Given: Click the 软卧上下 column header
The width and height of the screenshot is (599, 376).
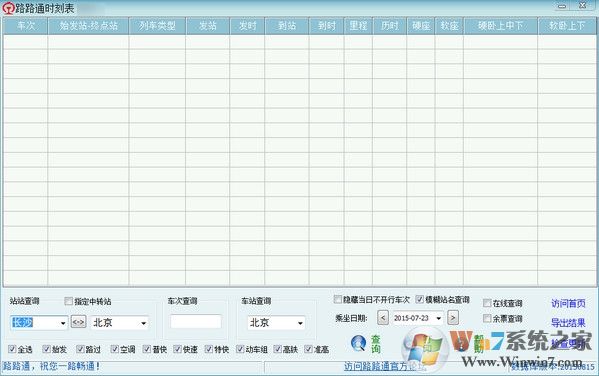Looking at the screenshot, I should point(567,26).
